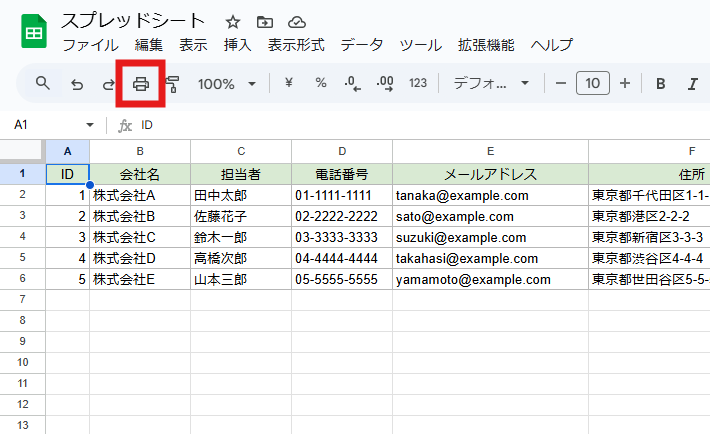Open the font family dropdown

click(x=492, y=84)
